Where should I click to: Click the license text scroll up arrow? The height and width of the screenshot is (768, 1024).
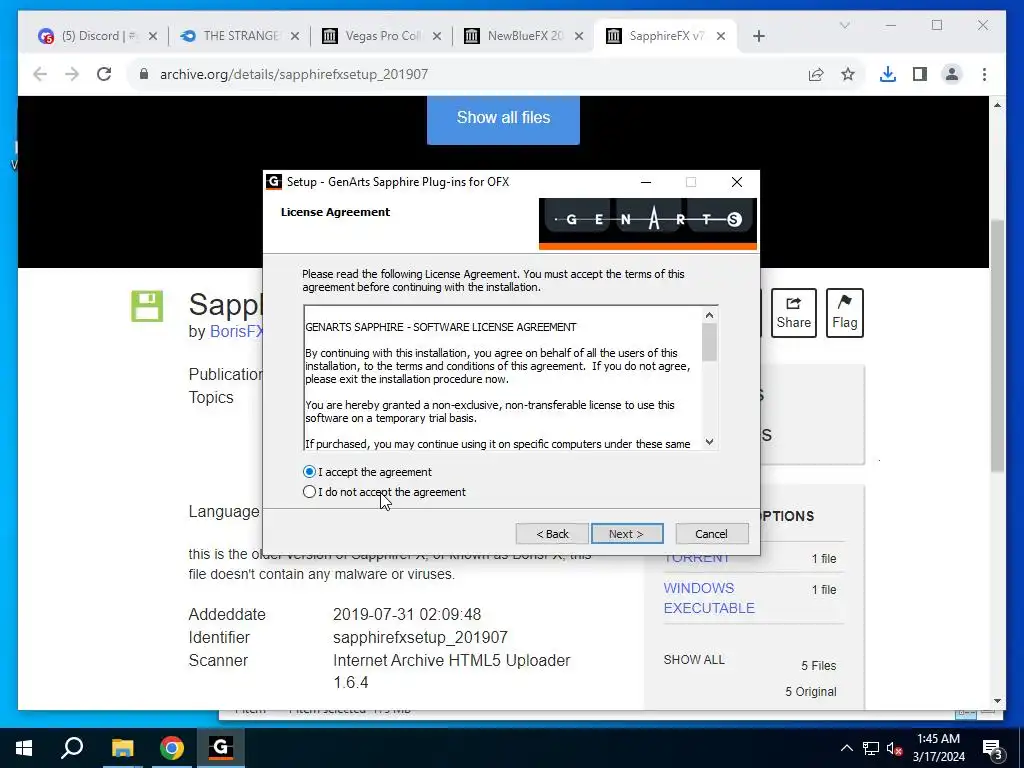click(709, 315)
